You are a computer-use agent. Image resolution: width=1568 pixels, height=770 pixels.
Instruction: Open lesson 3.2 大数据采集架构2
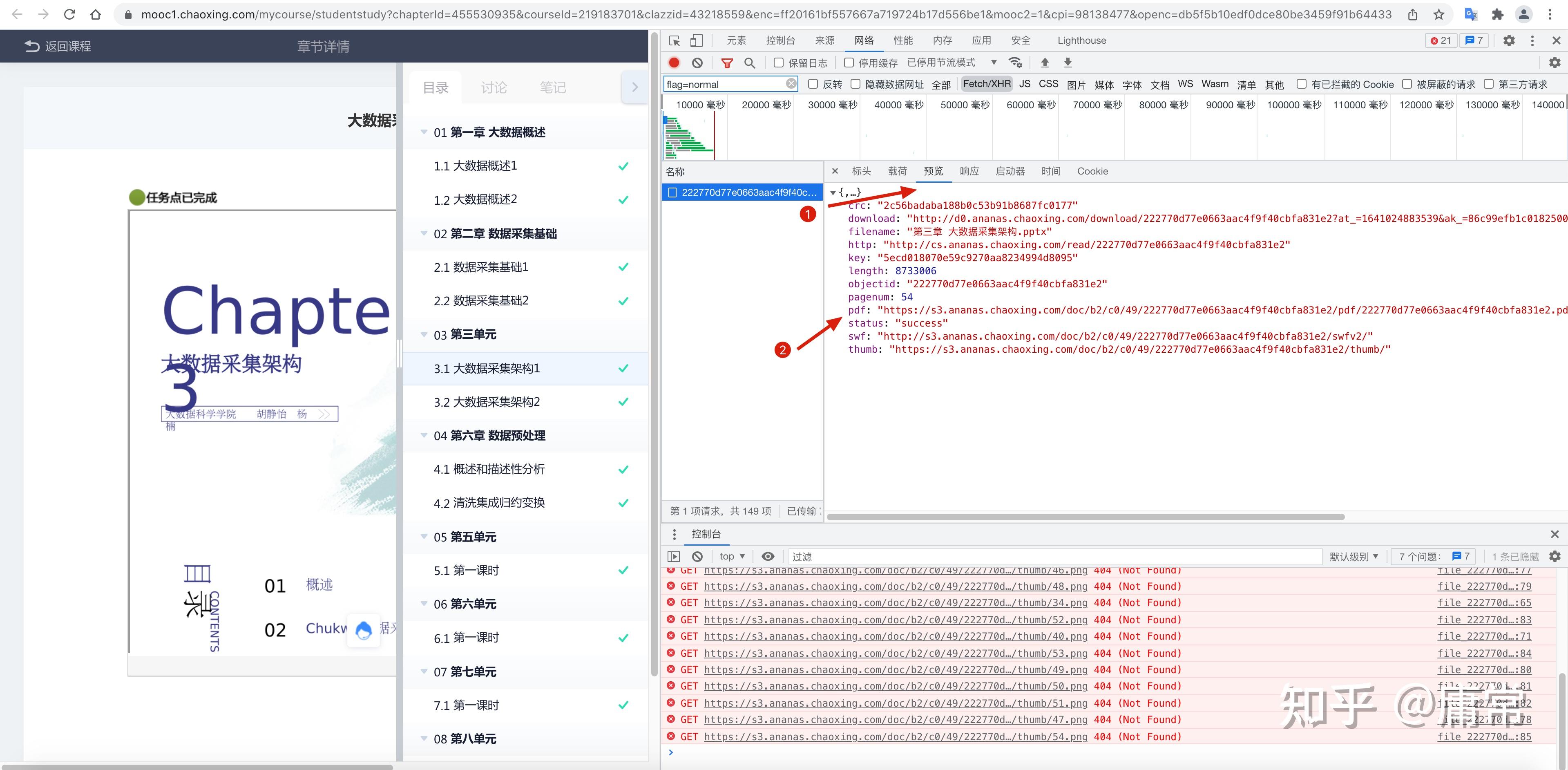point(525,402)
